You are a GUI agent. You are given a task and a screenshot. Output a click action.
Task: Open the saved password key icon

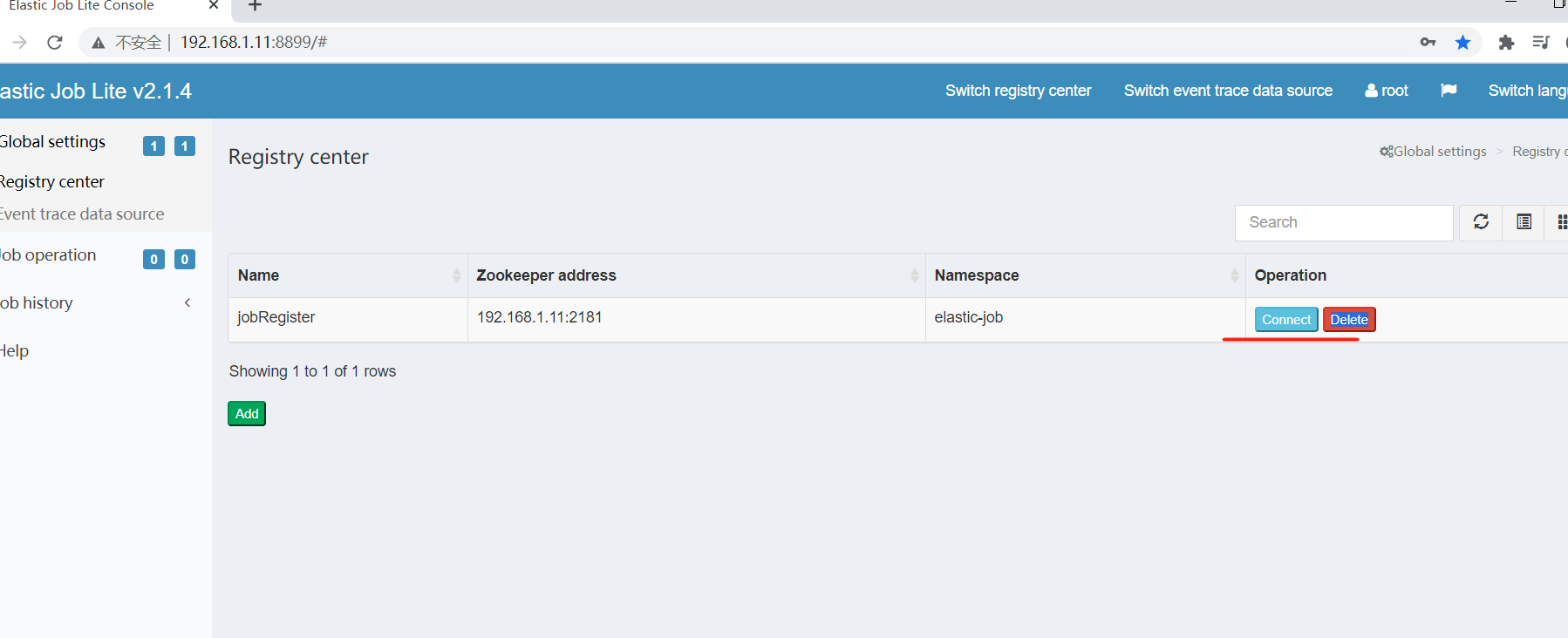click(x=1428, y=42)
